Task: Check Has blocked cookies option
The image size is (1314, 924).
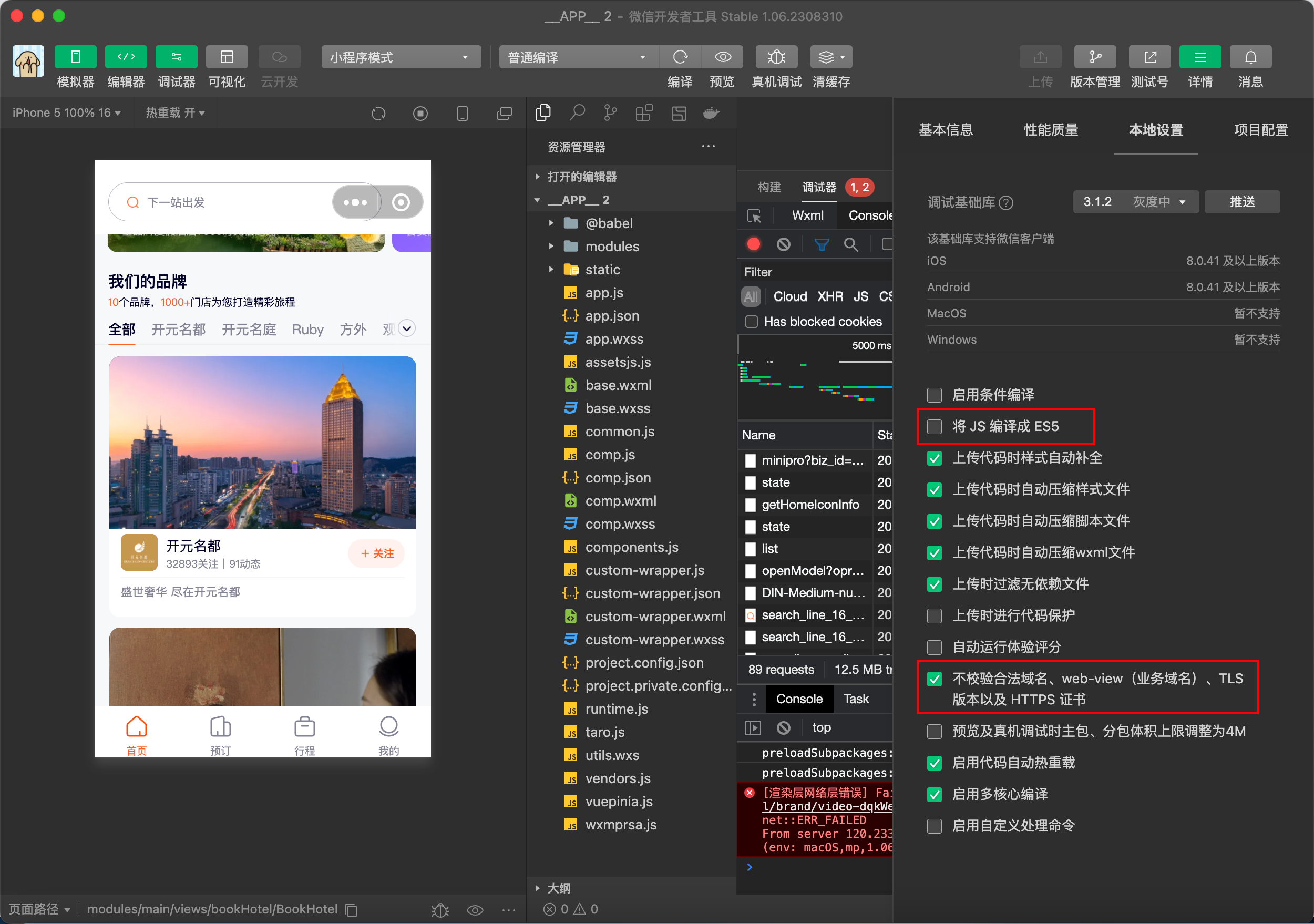Action: click(752, 322)
